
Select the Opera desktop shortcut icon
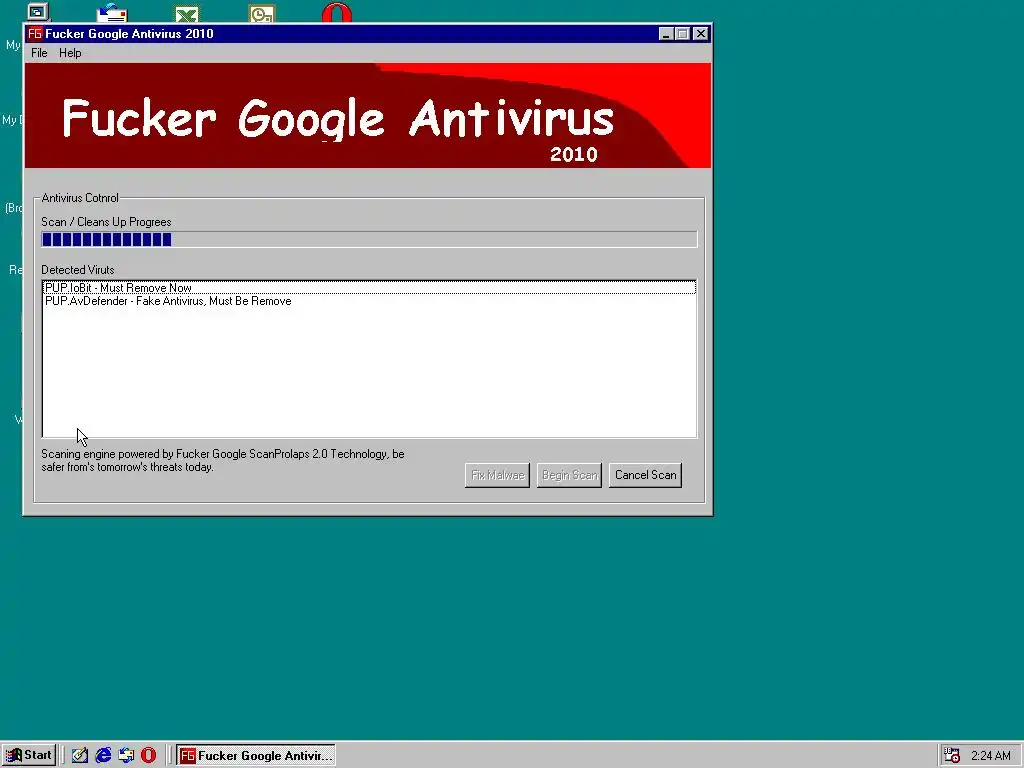pyautogui.click(x=337, y=12)
